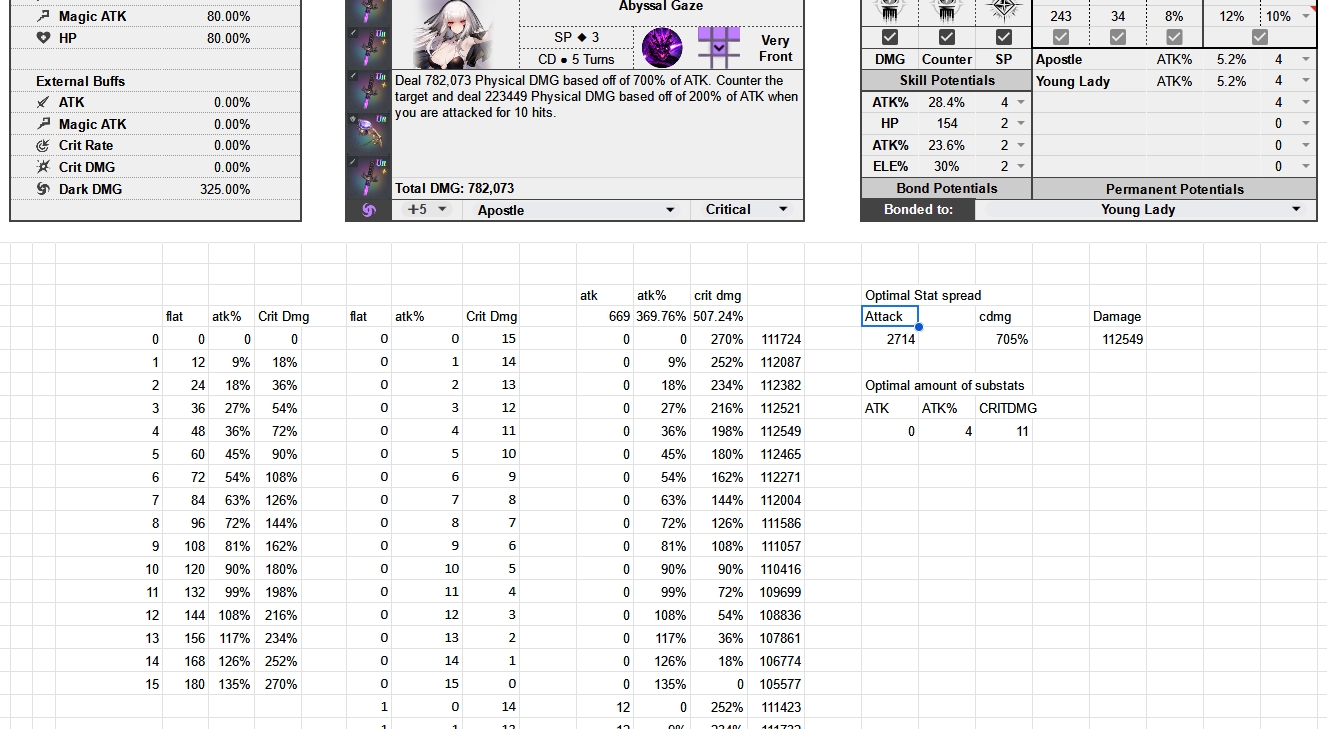The image size is (1327, 729).
Task: Toggle the grey checkbox below 12% and 10%
Action: [x=1260, y=37]
